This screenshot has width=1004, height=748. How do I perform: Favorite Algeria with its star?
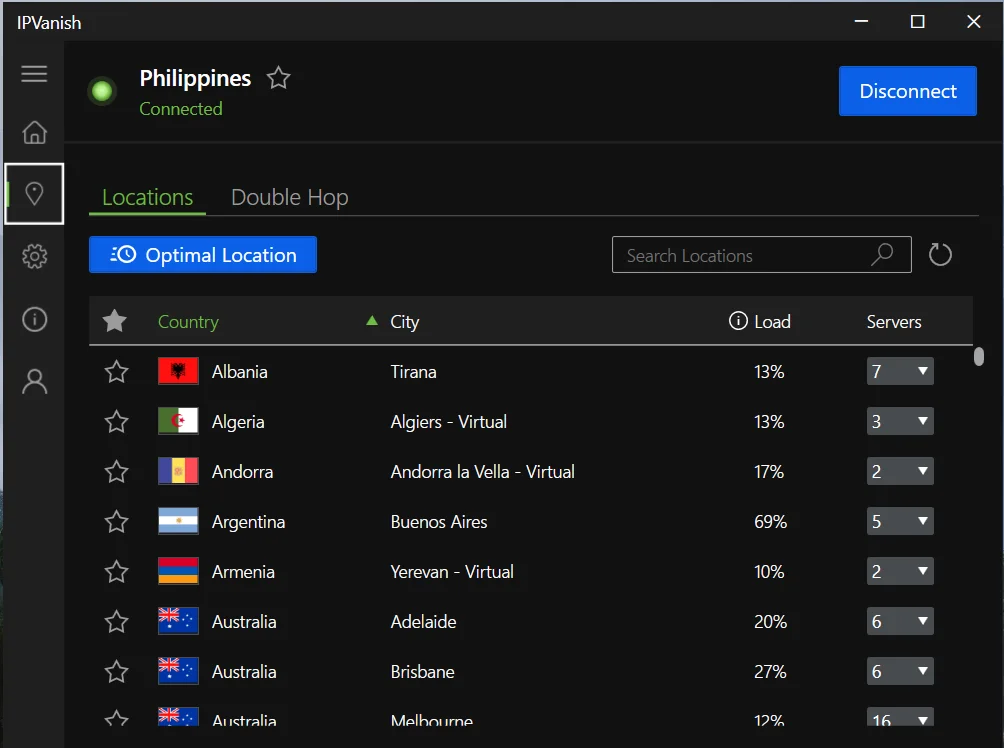117,421
